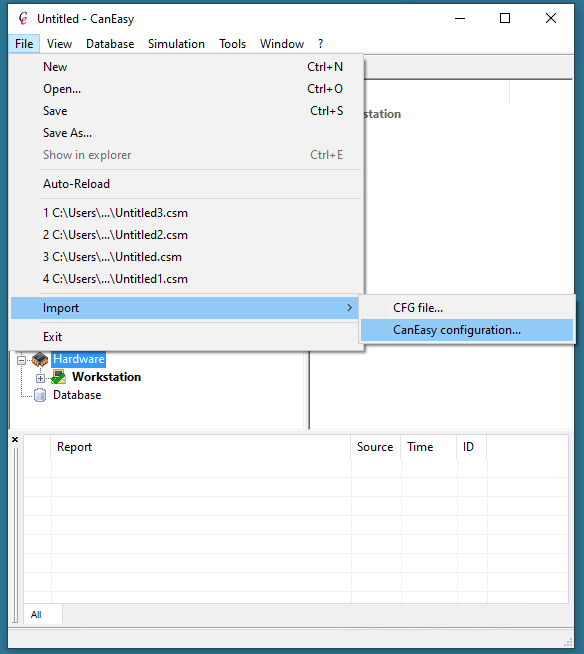The width and height of the screenshot is (584, 654).
Task: Toggle the Auto-Reload menu option
Action: click(186, 184)
